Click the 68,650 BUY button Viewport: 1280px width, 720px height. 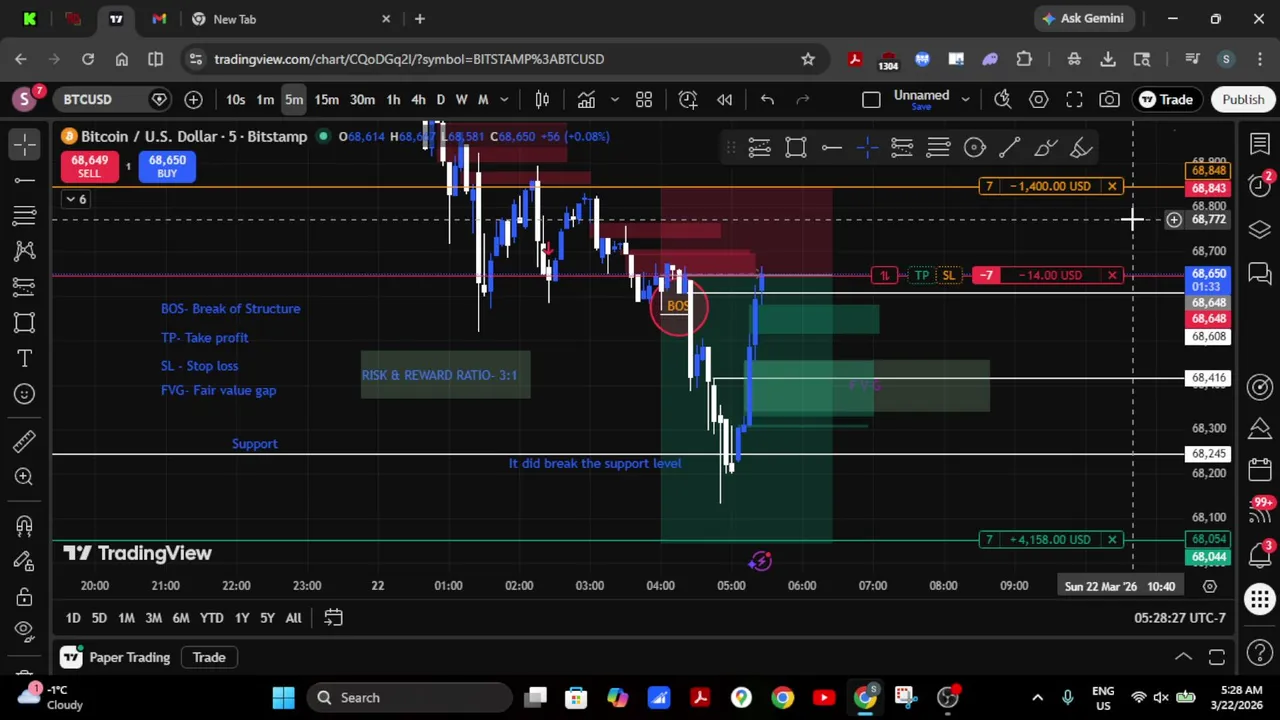click(x=167, y=166)
